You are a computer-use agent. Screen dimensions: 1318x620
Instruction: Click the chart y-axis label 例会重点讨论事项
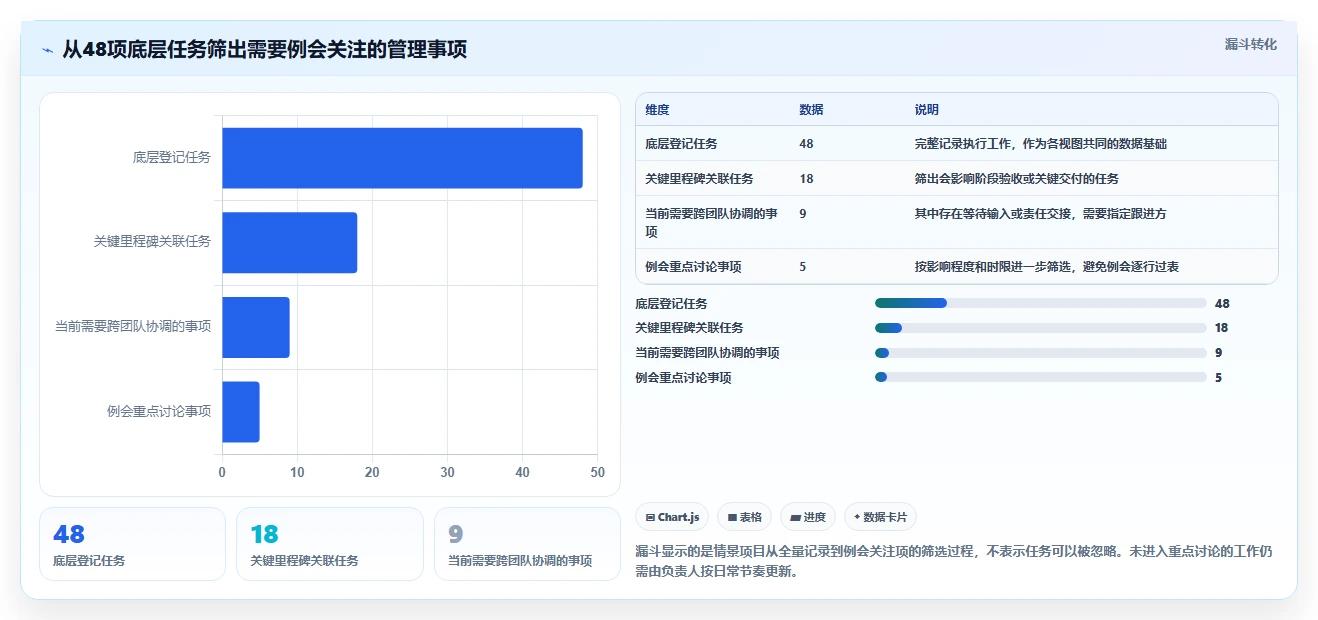159,412
